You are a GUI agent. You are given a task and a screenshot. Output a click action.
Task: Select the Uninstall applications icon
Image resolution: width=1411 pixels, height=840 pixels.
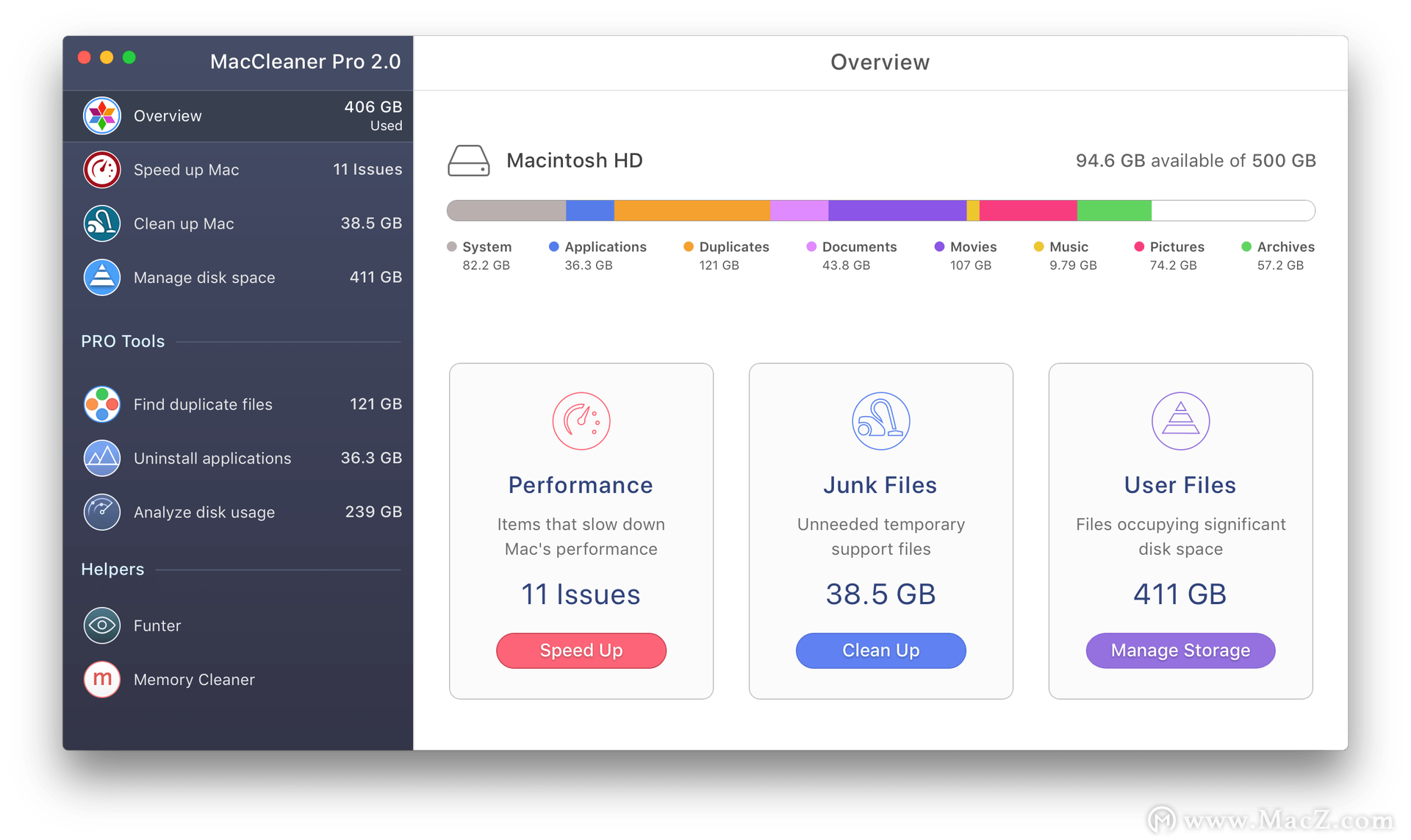(104, 458)
